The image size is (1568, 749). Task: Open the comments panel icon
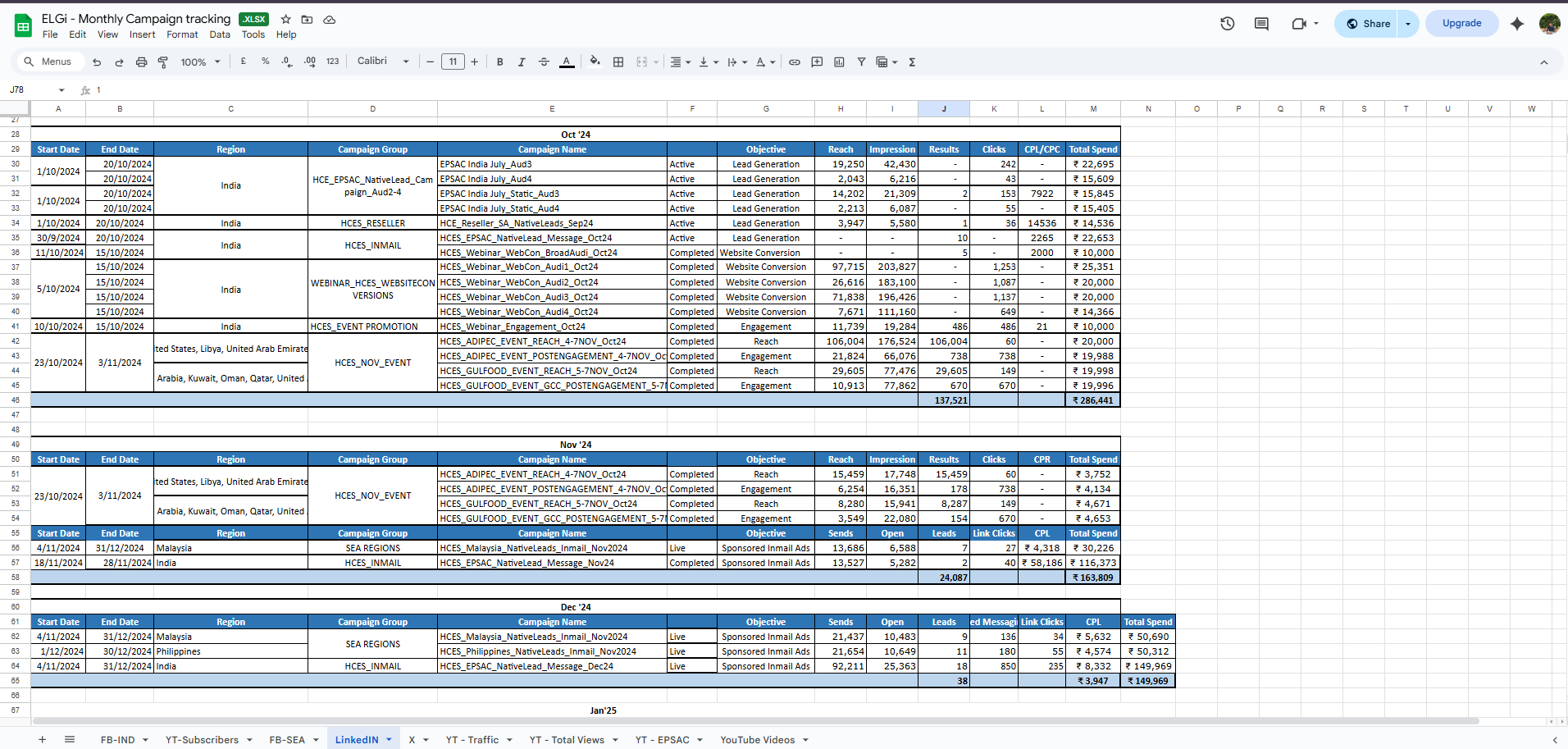(1261, 24)
